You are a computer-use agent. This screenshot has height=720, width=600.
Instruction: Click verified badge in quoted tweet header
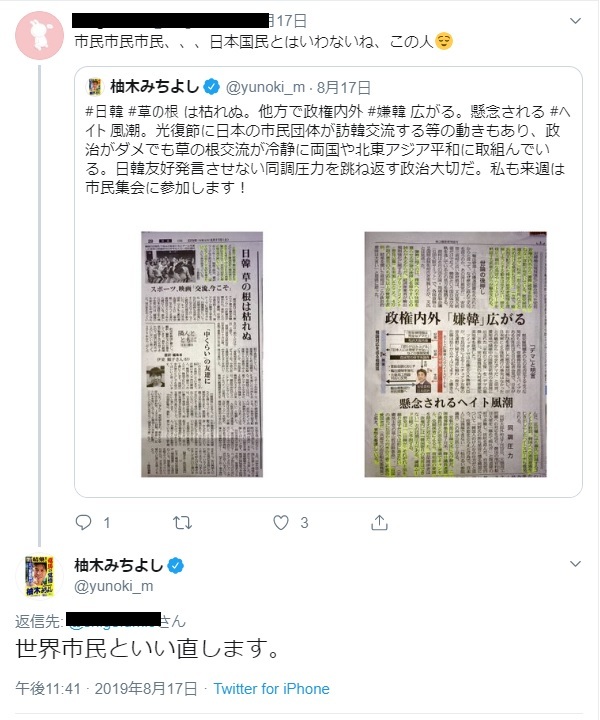click(x=211, y=87)
